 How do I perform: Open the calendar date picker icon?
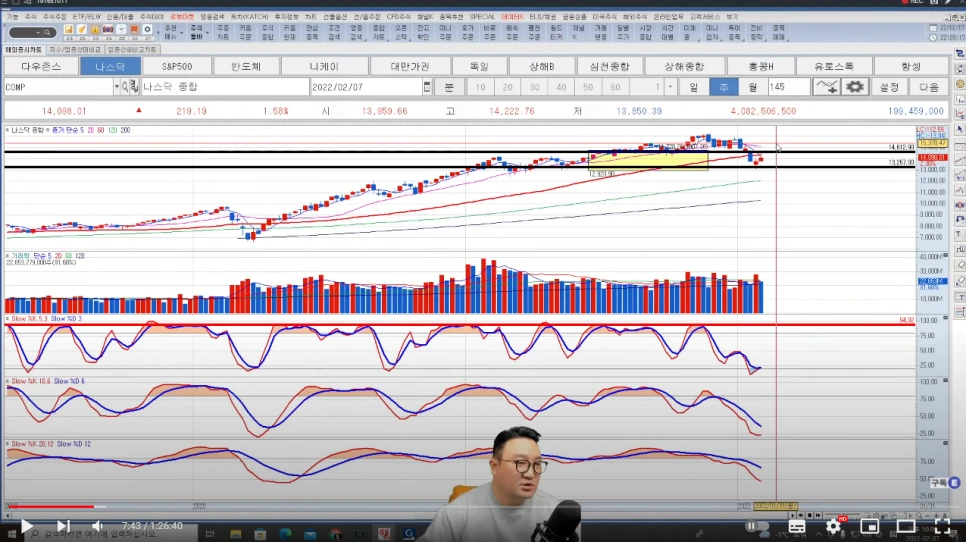tap(427, 87)
